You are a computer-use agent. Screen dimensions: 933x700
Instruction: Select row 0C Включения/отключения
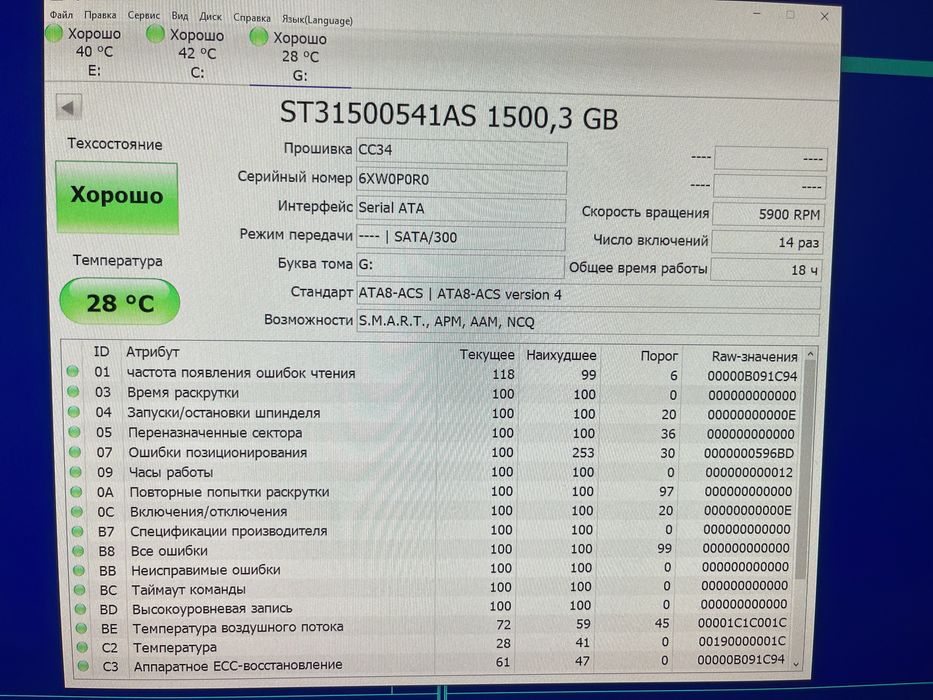433,511
